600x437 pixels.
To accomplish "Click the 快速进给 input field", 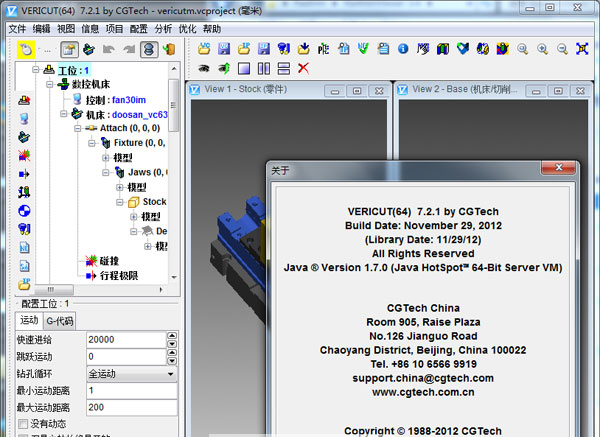I will [125, 340].
